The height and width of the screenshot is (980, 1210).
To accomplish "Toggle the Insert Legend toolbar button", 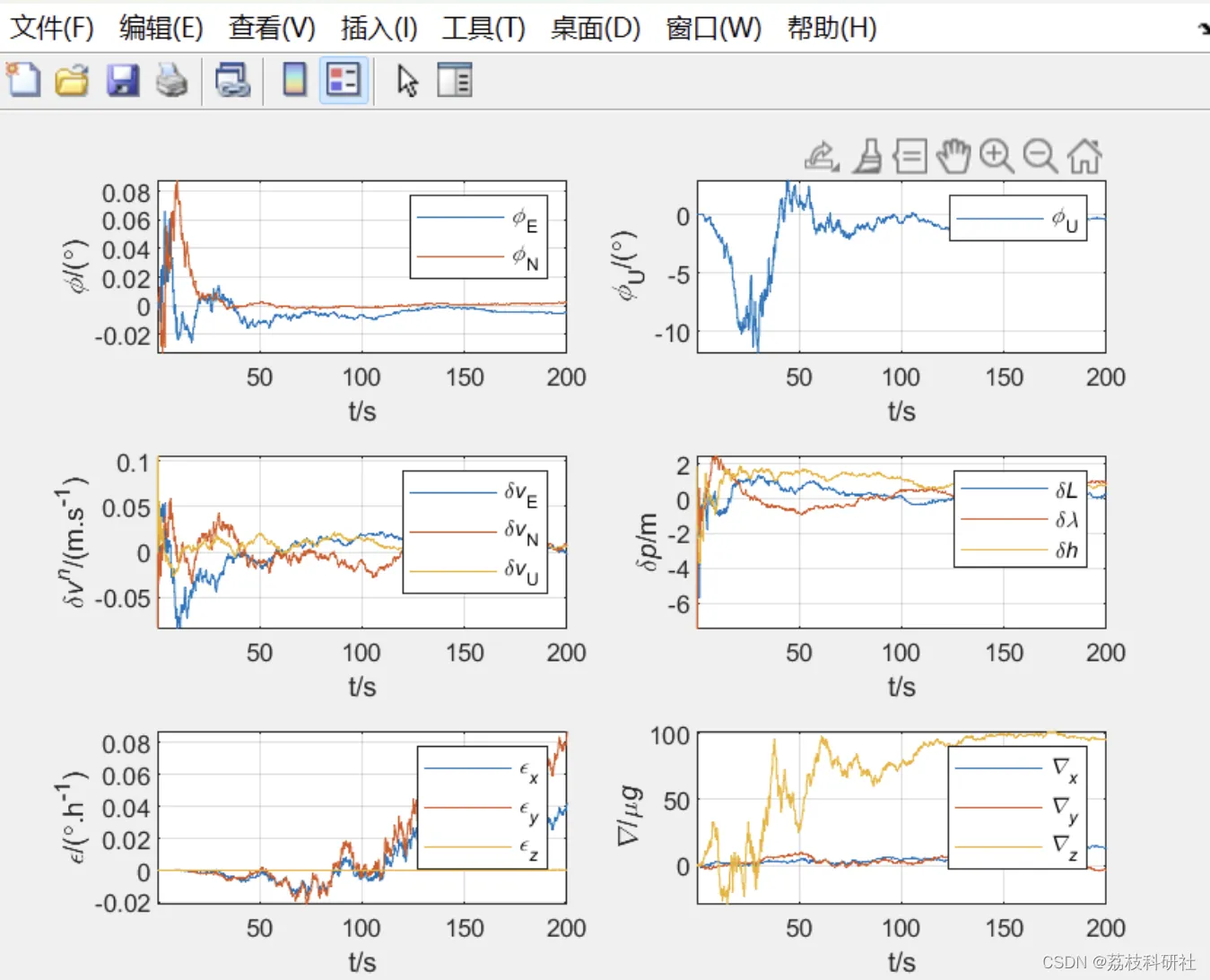I will click(344, 80).
